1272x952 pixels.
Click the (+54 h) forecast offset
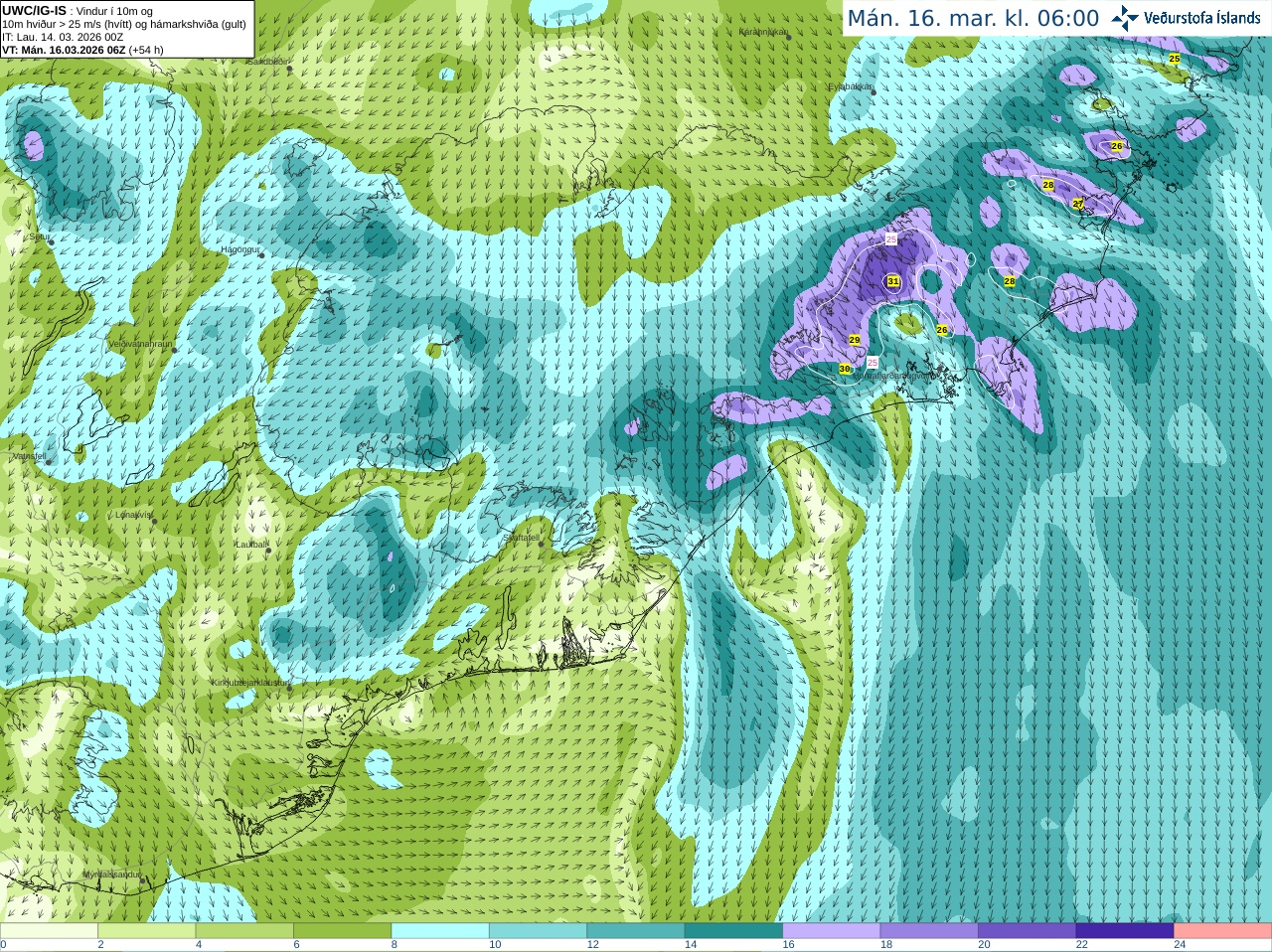click(x=146, y=50)
